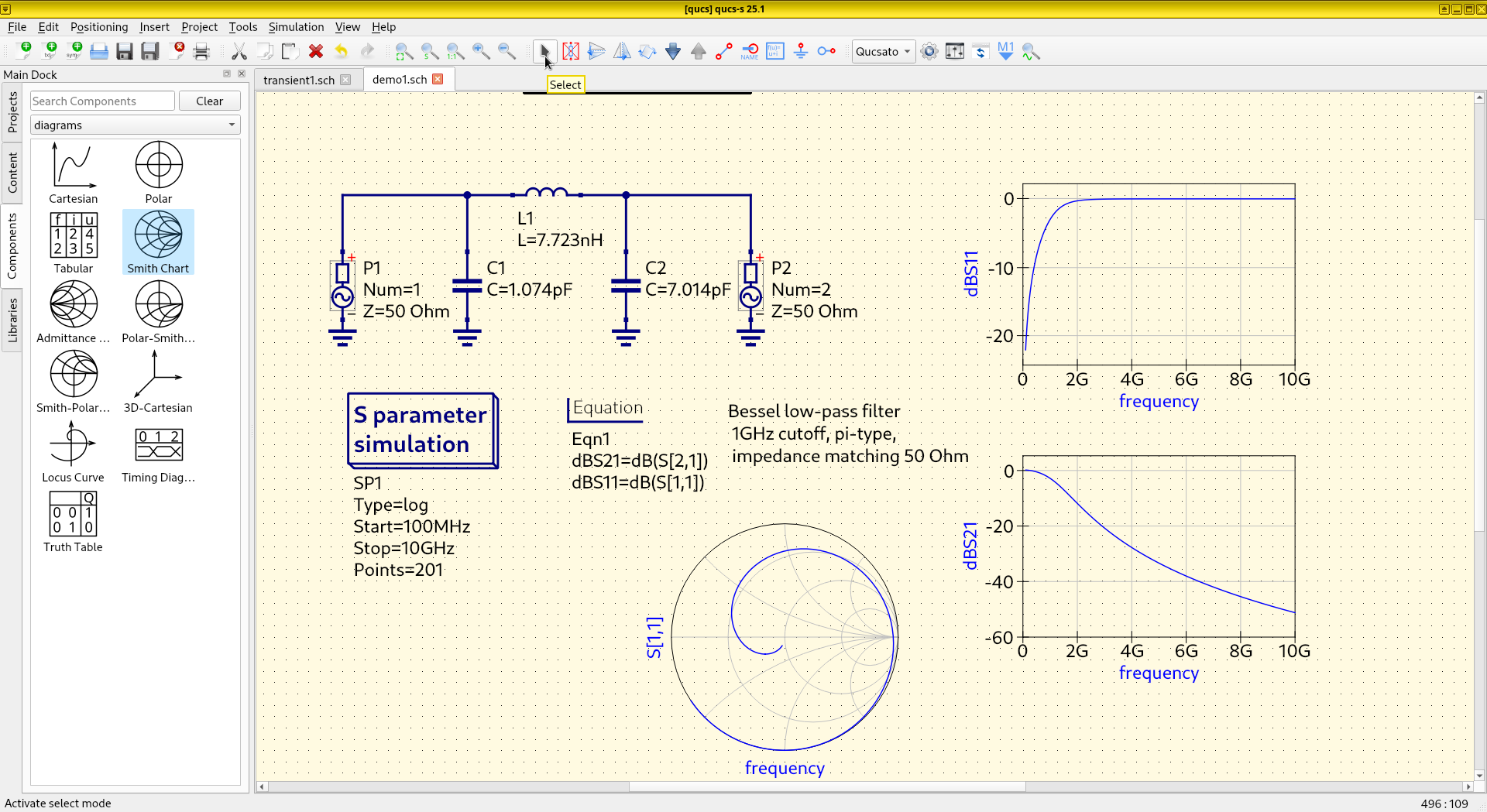Choose the Polar diagram icon
This screenshot has height=812, width=1487.
tap(158, 172)
